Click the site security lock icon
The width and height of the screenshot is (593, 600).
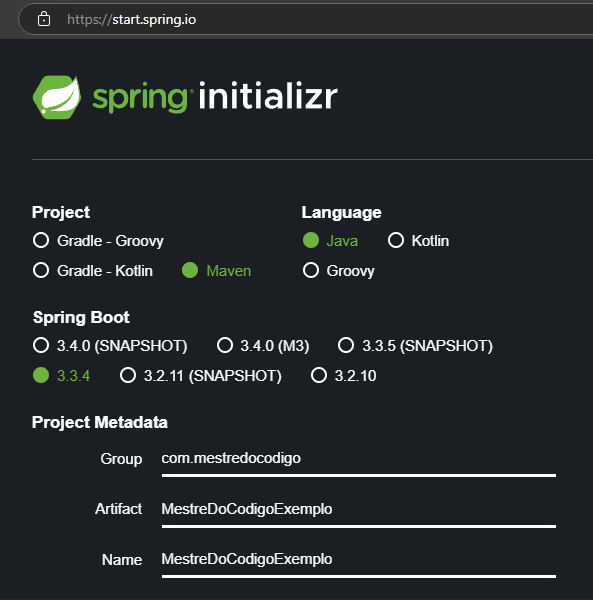point(44,19)
